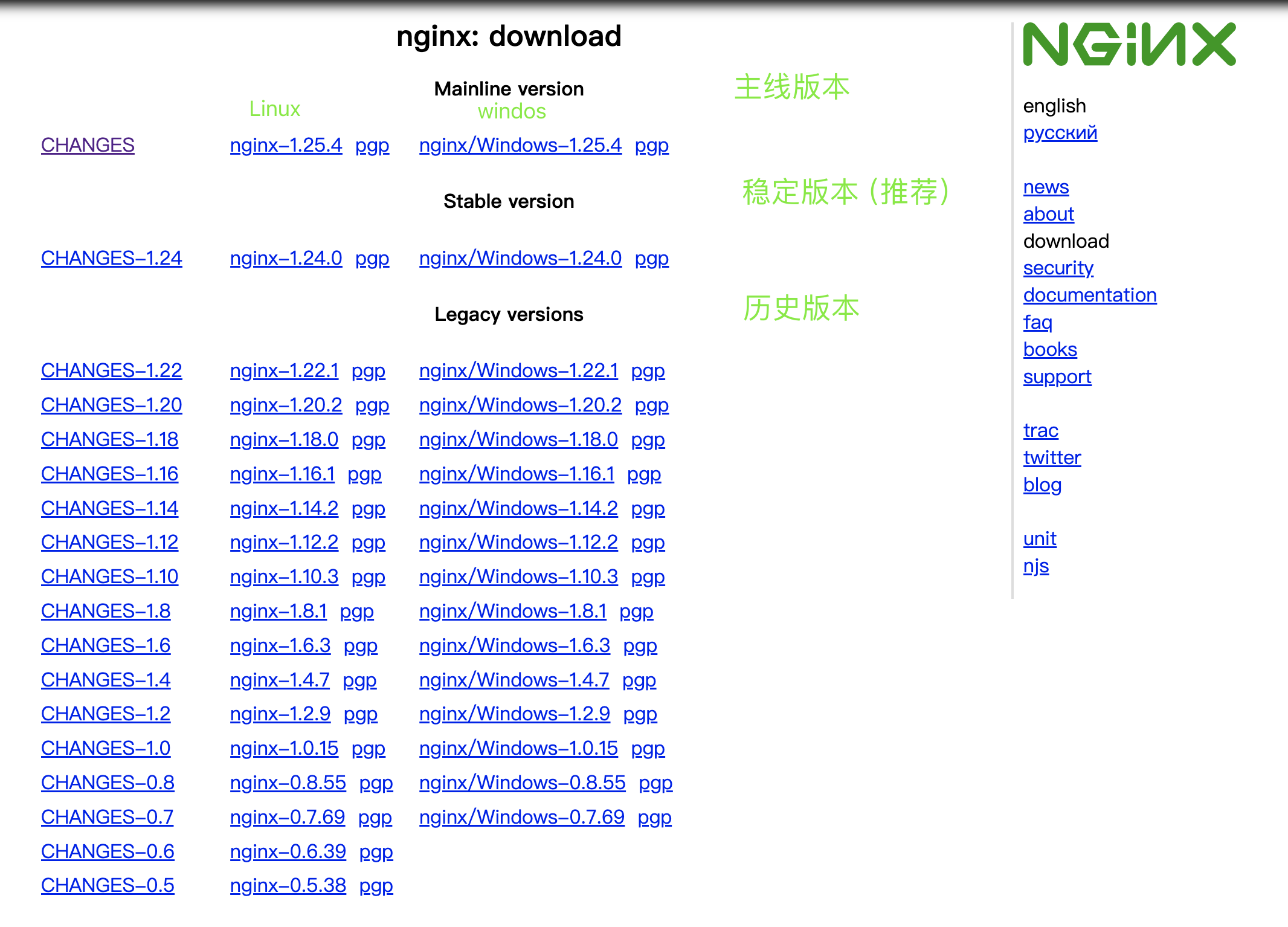Open the mainline CHANGES link
The height and width of the screenshot is (927, 1288).
pos(88,145)
